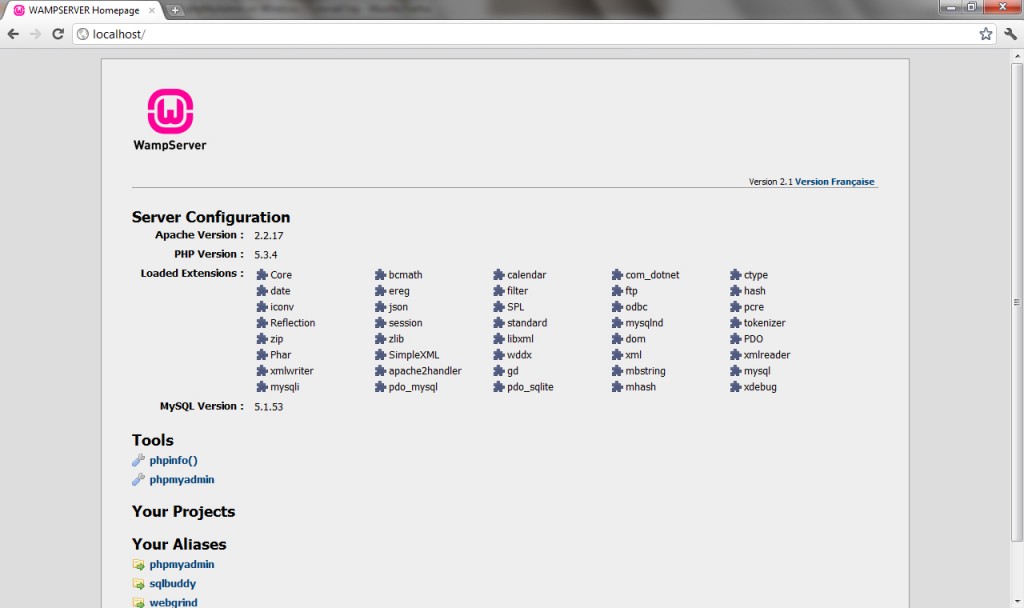The width and height of the screenshot is (1024, 608).
Task: Click the Server Configuration heading
Action: (211, 217)
